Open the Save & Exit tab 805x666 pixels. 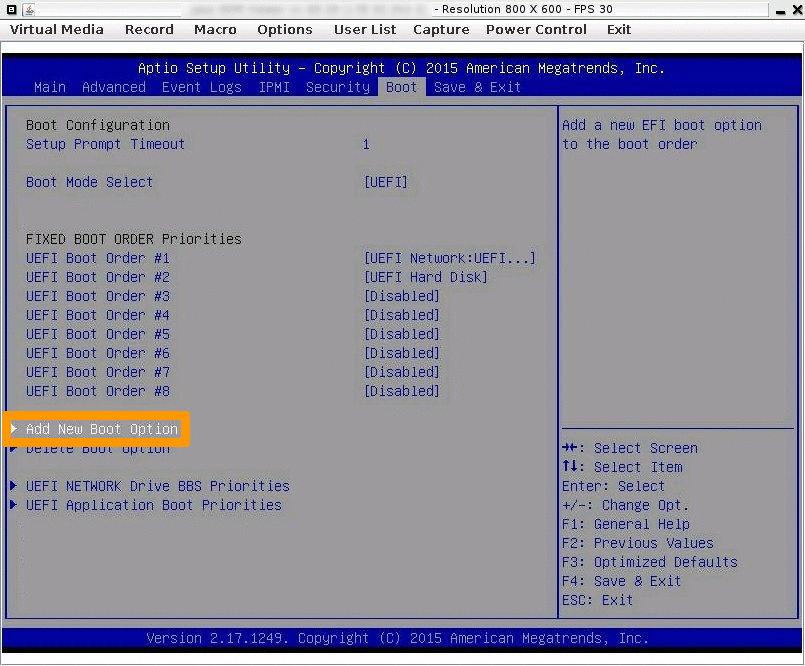click(477, 87)
